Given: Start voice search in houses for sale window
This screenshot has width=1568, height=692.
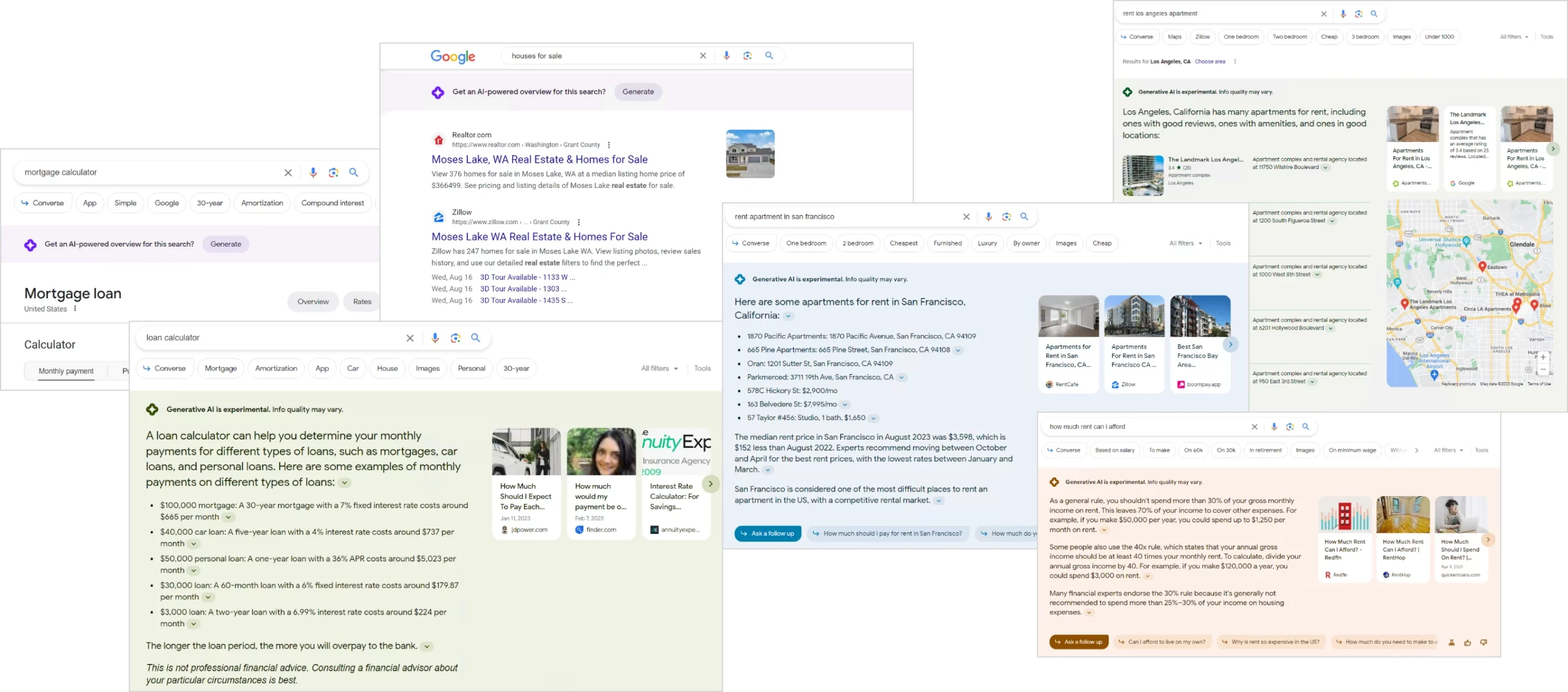Looking at the screenshot, I should [x=726, y=56].
